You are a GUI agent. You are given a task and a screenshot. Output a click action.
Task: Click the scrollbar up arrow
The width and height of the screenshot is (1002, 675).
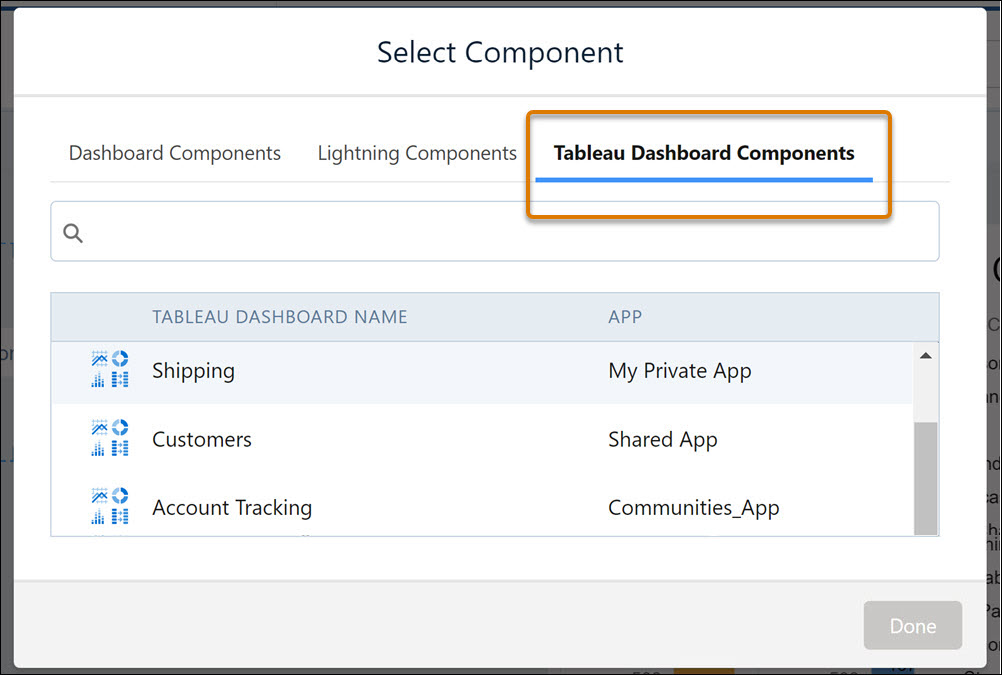click(925, 355)
